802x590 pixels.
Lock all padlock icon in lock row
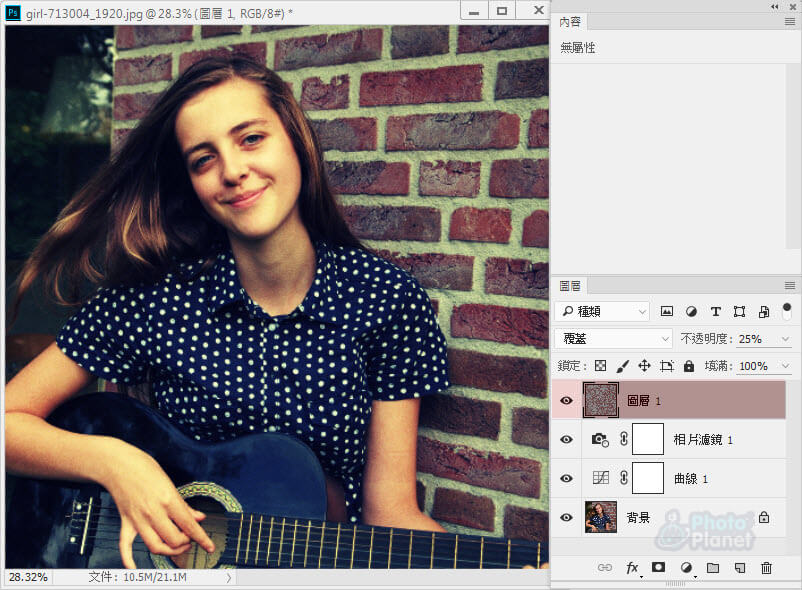pyautogui.click(x=689, y=366)
